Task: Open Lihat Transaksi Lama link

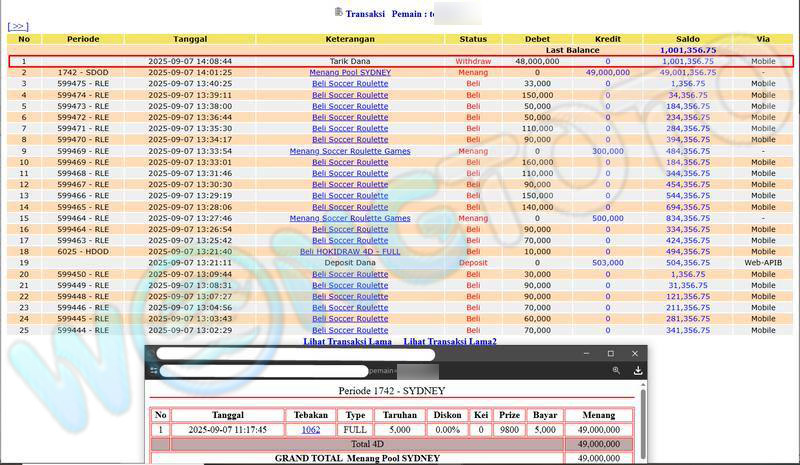Action: pos(348,342)
